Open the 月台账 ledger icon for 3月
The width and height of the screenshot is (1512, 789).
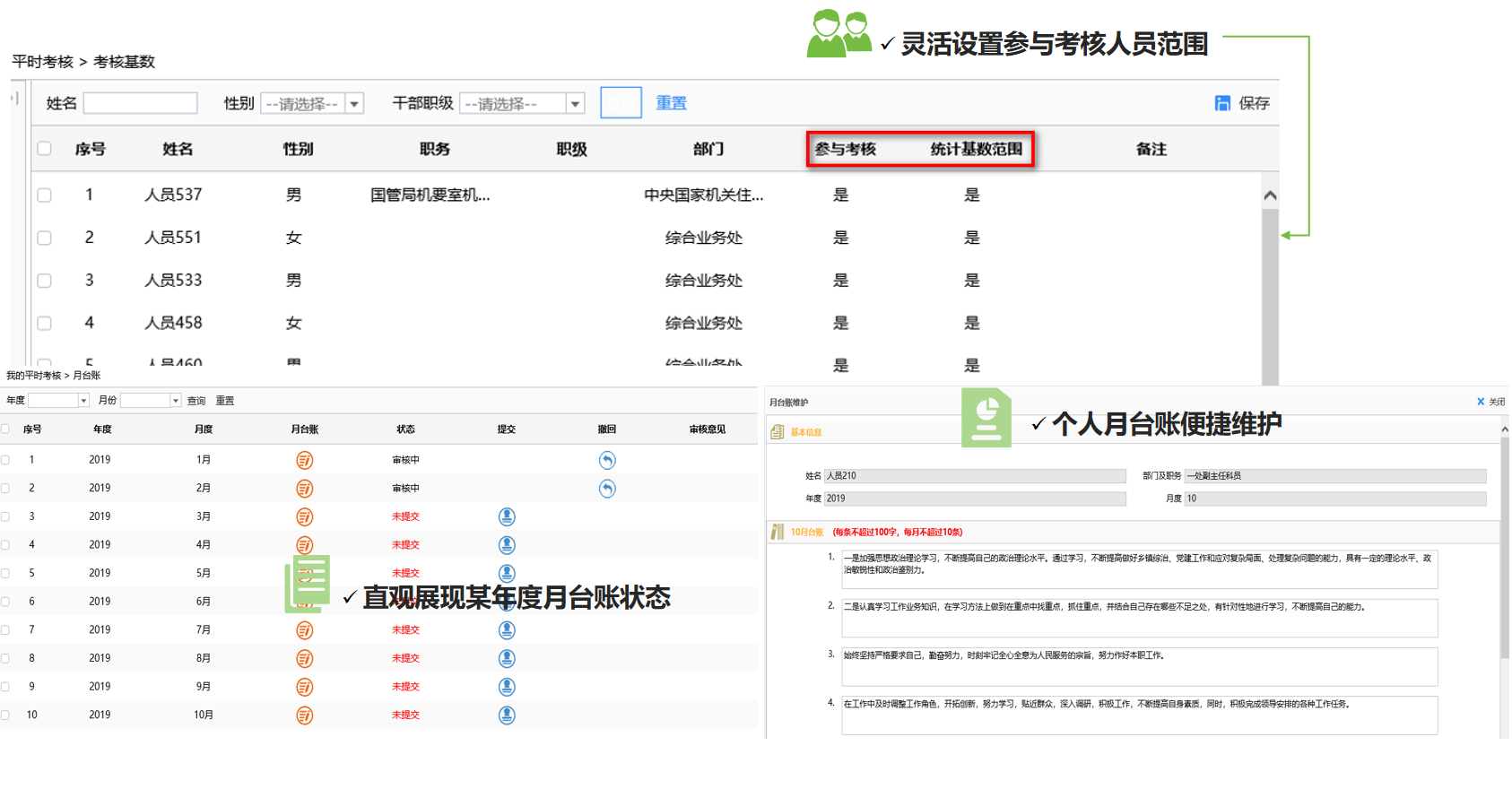305,516
